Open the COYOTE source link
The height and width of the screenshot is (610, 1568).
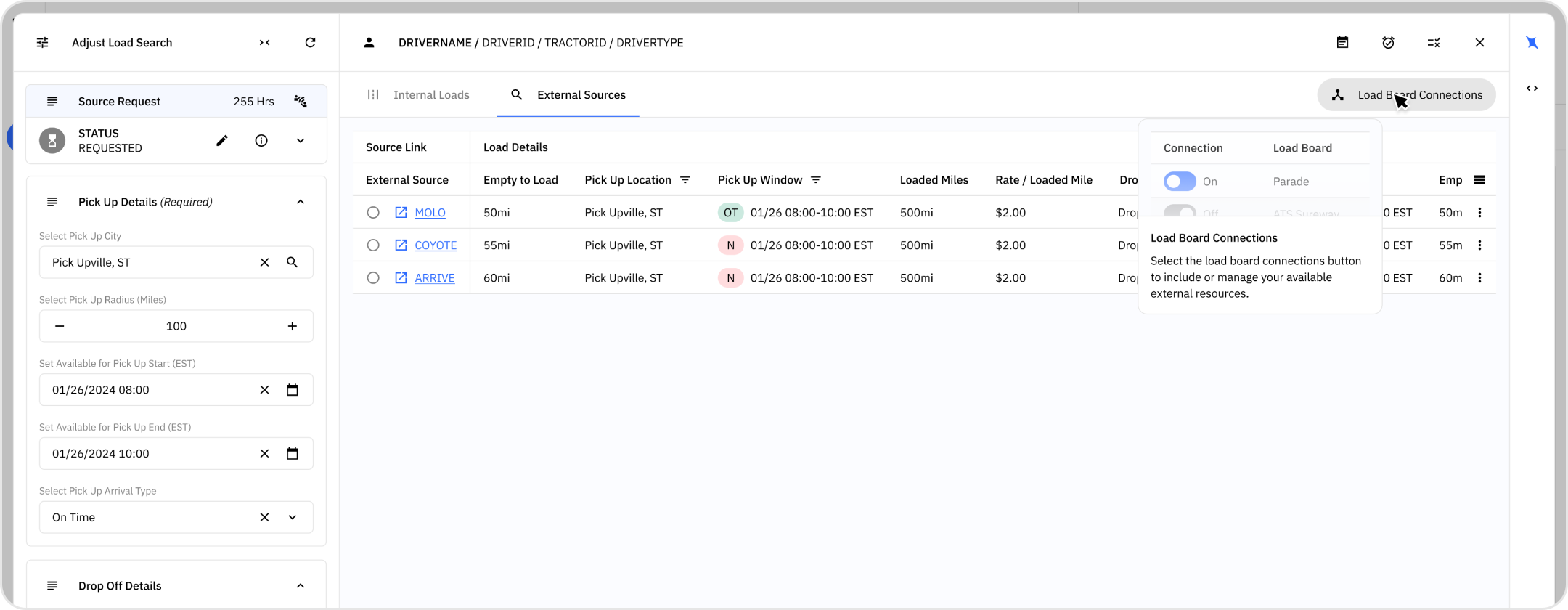pyautogui.click(x=436, y=245)
